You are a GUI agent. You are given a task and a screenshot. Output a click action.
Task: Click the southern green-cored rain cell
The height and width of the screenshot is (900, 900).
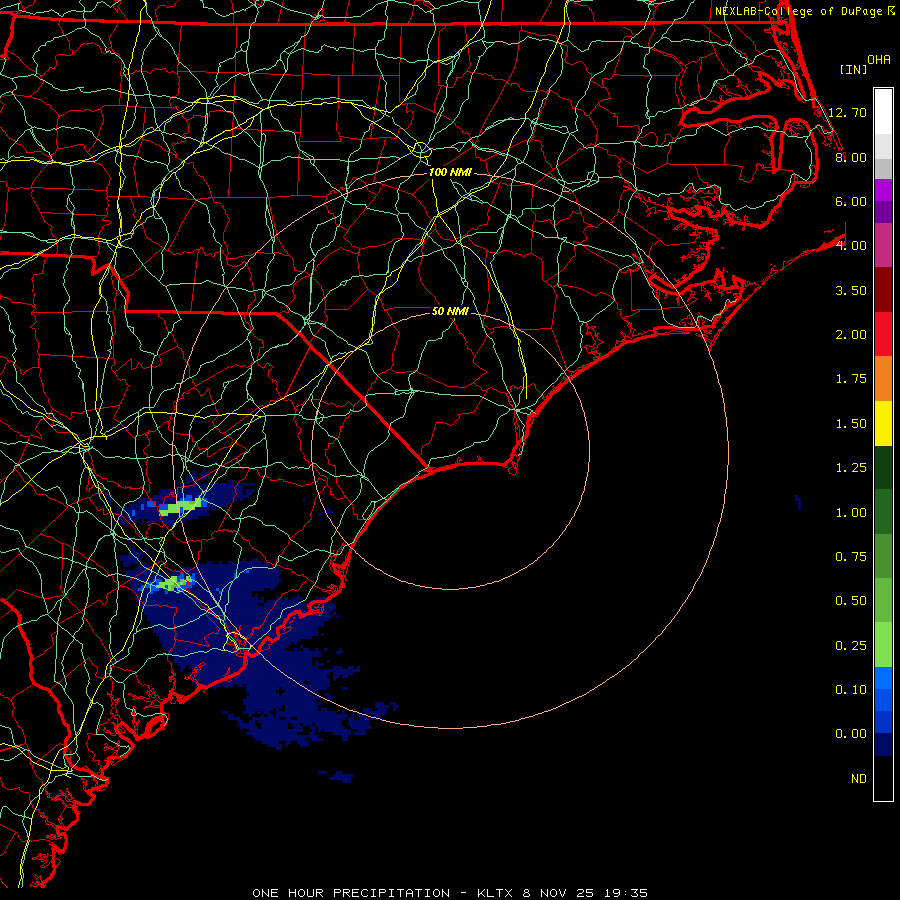174,583
